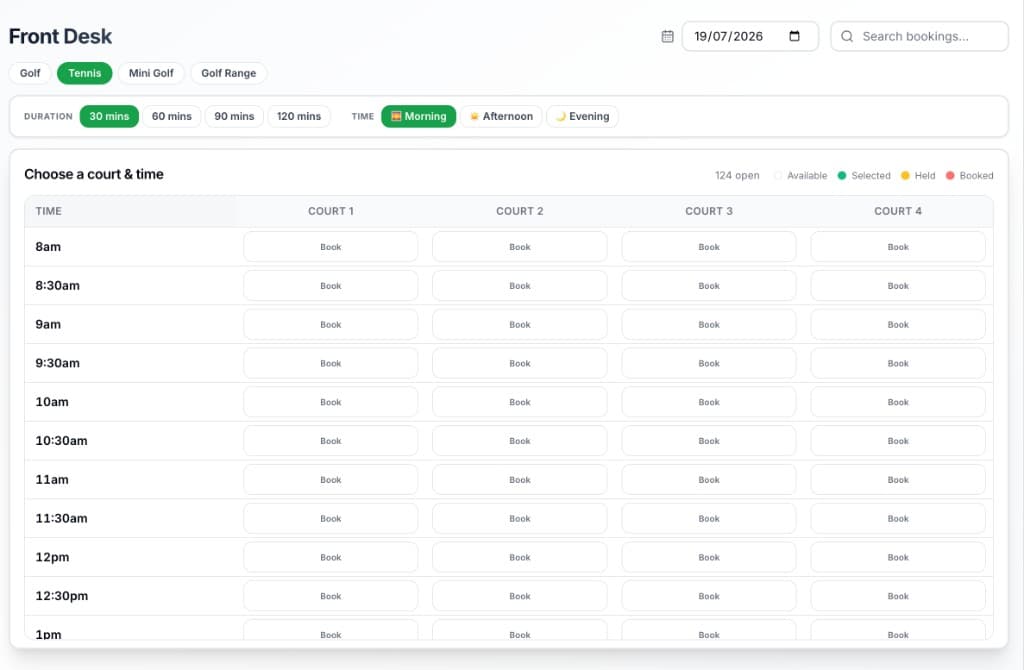Book Court 1 at 12:30pm
Viewport: 1024px width, 670px height.
coord(330,596)
